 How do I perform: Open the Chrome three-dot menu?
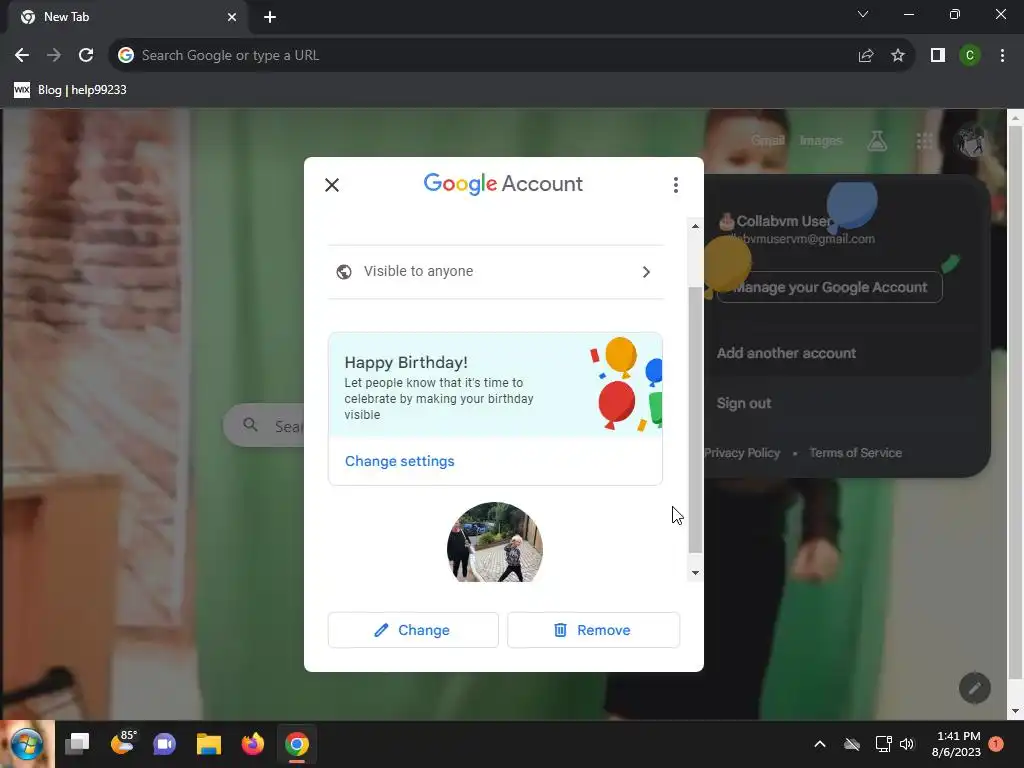[x=1002, y=56]
